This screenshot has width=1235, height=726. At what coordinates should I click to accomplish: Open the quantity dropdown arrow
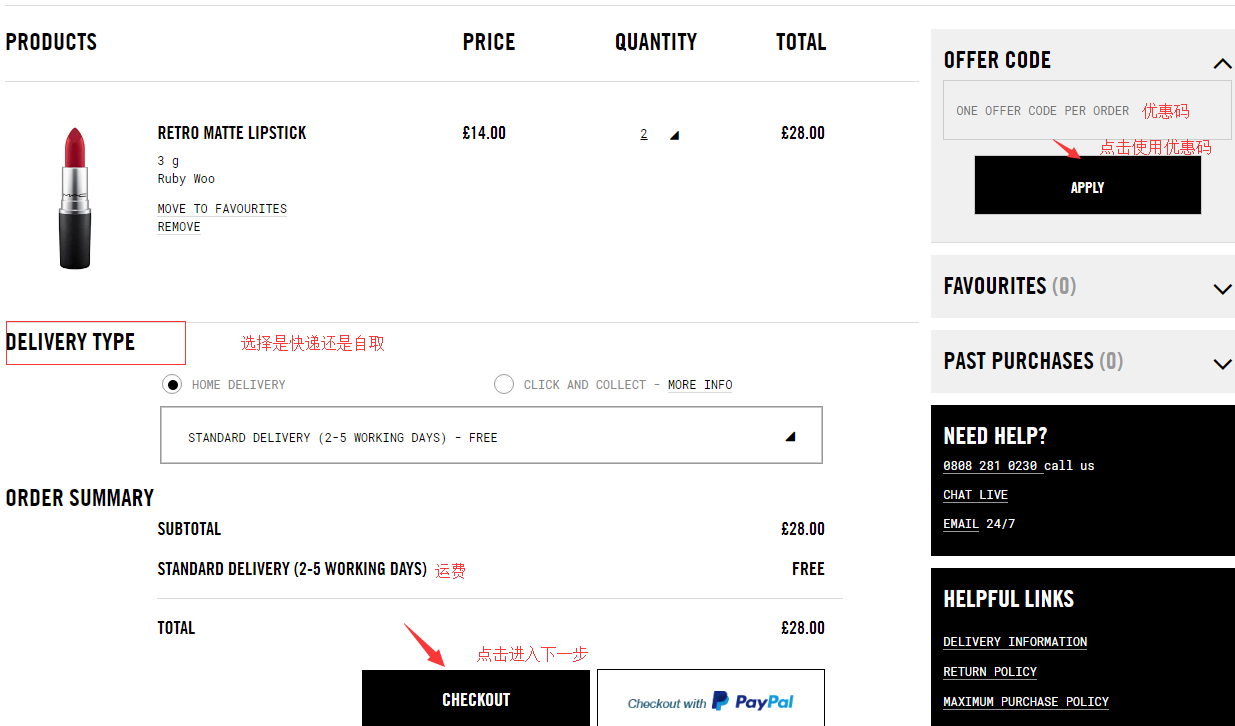(674, 135)
